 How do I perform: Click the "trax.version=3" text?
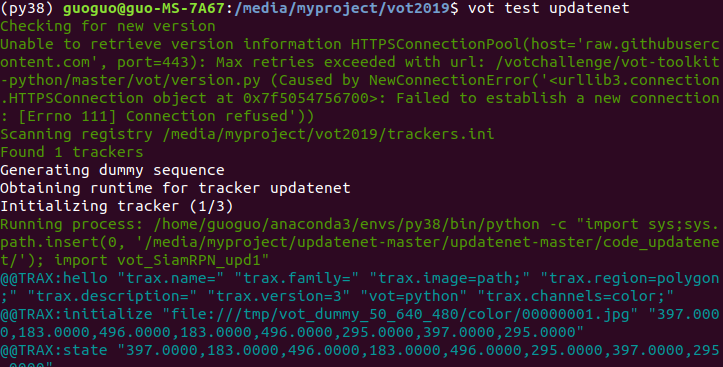279,296
